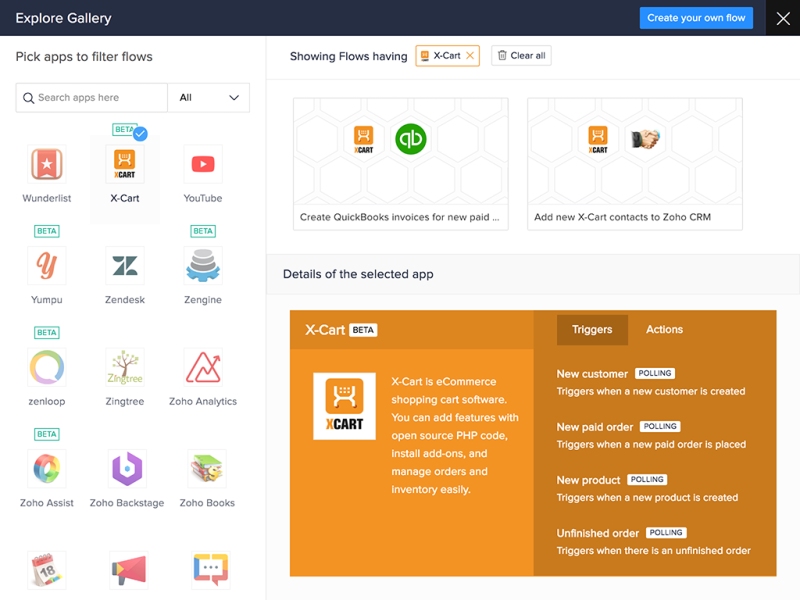This screenshot has height=600, width=800.
Task: Select the zenloop app icon
Action: point(46,367)
